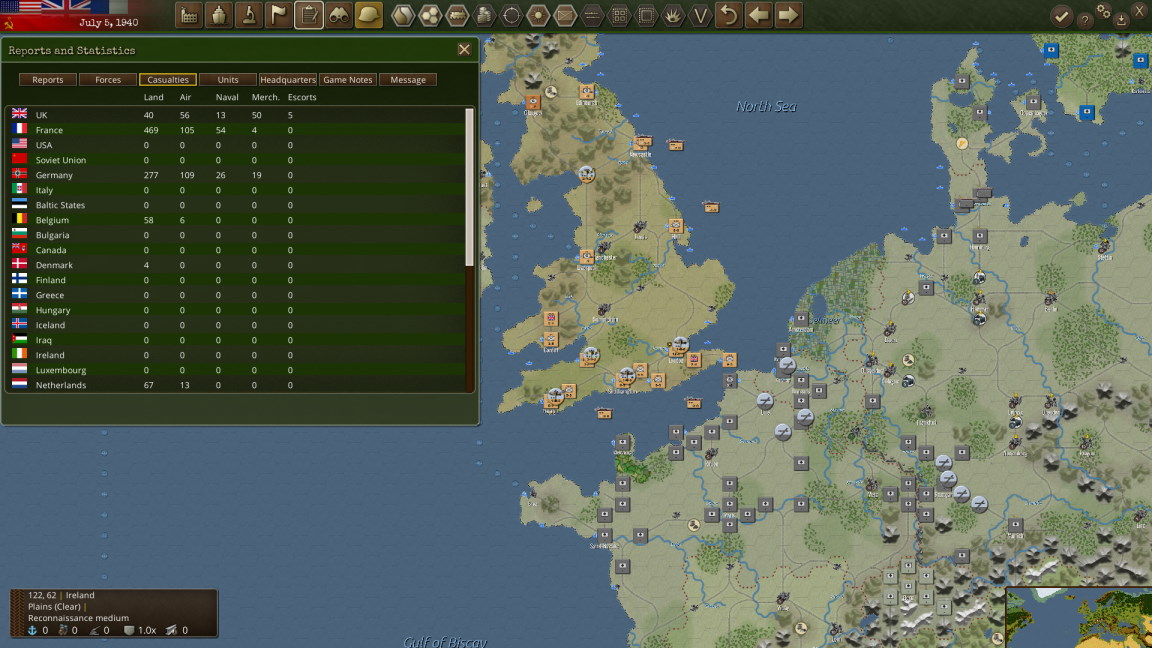
Task: Click the 'Reconnaissance medium' status text
Action: point(78,618)
